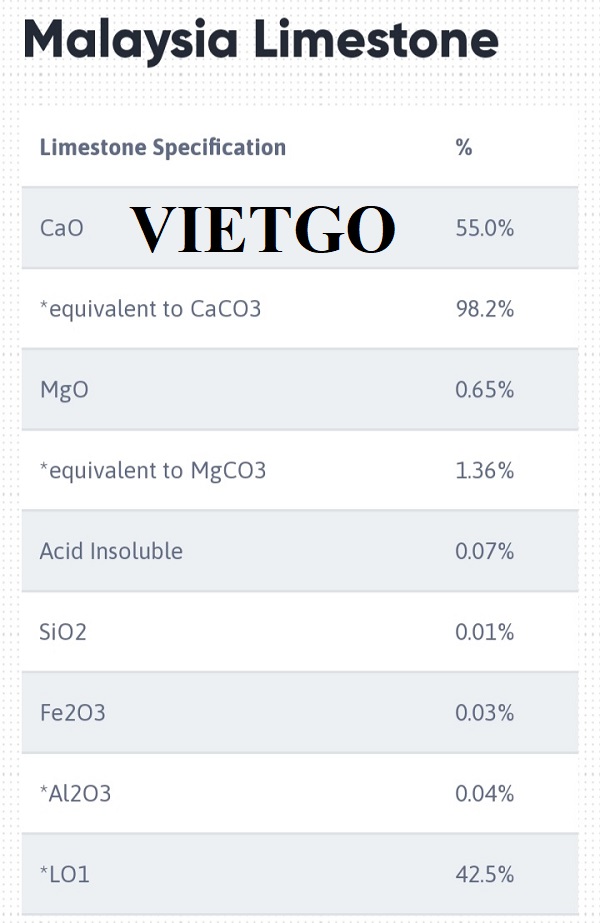The width and height of the screenshot is (600, 923).
Task: Select the 1.36% value
Action: click(x=485, y=470)
